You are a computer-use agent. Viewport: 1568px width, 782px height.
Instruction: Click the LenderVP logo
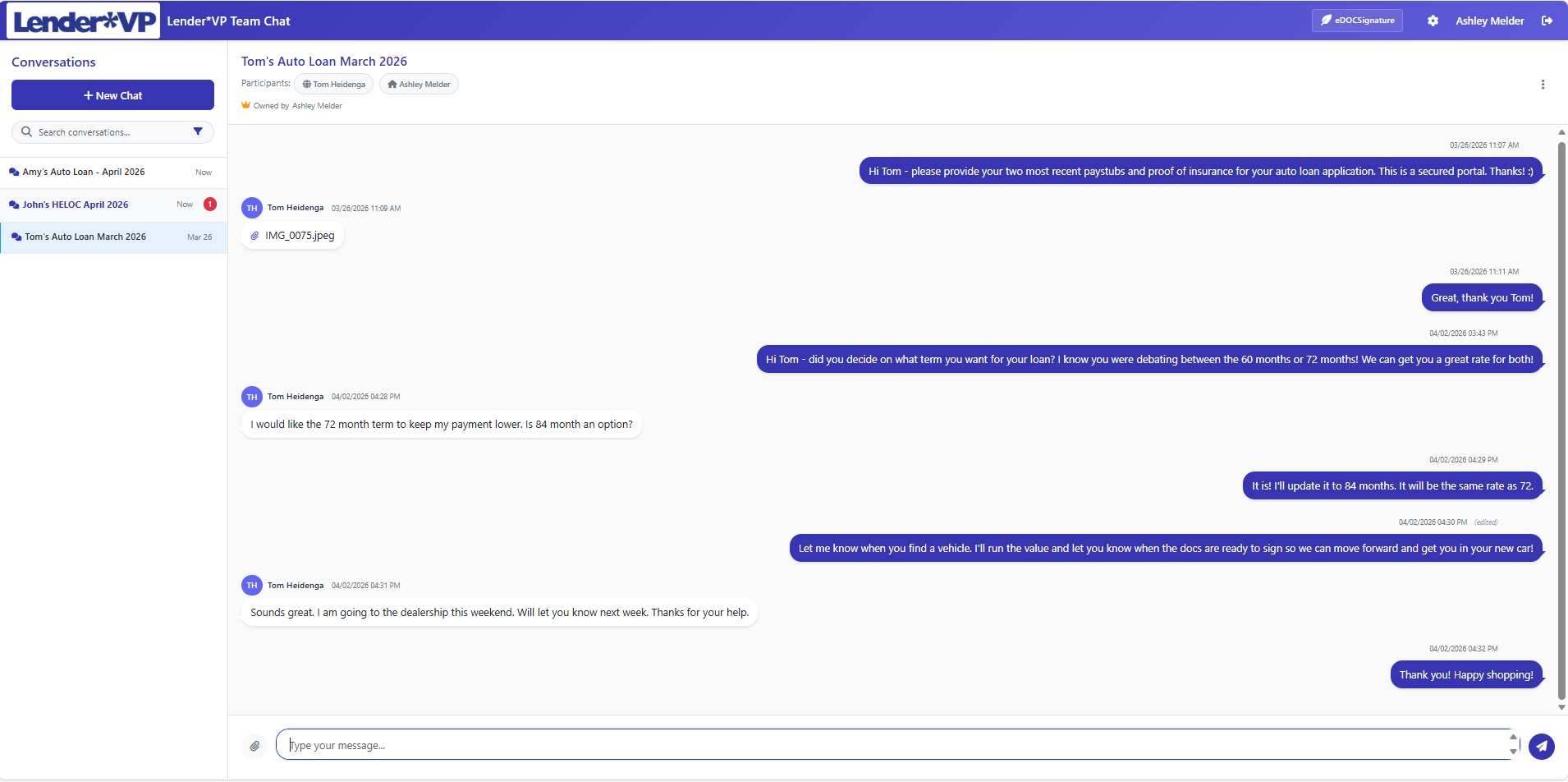(84, 21)
